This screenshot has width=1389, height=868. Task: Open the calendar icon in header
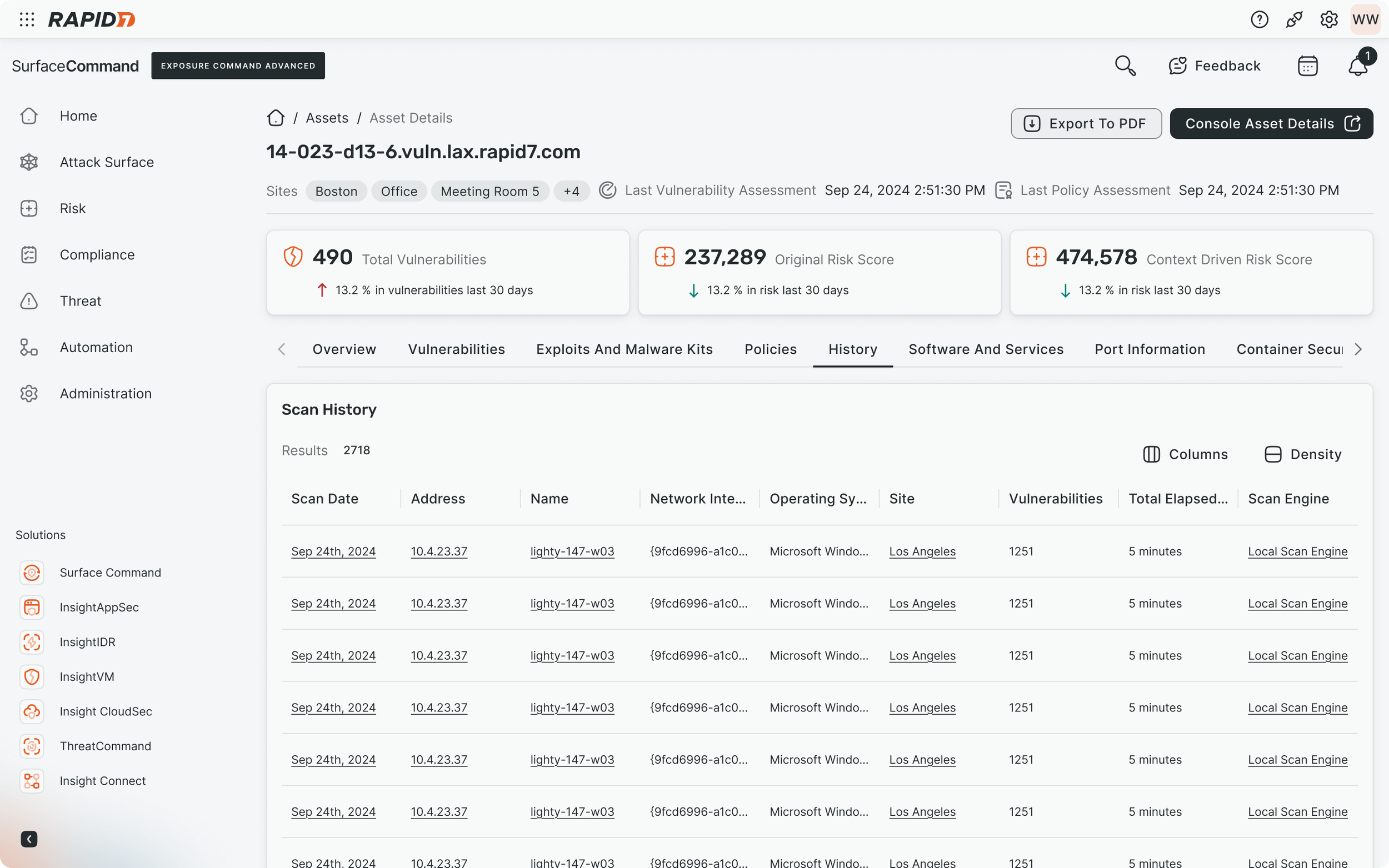point(1307,66)
